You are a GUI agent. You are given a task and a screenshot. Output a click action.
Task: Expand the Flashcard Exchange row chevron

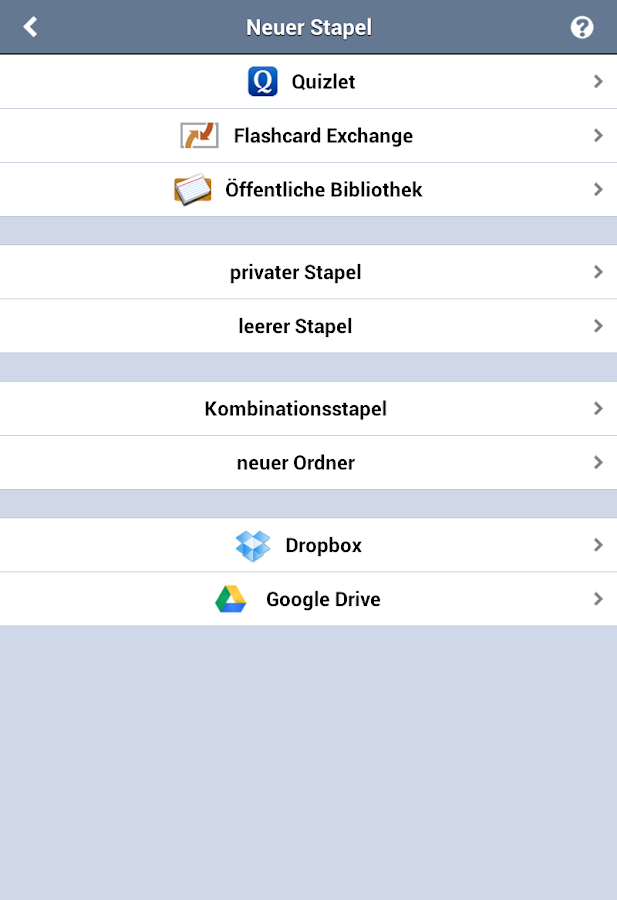click(598, 135)
